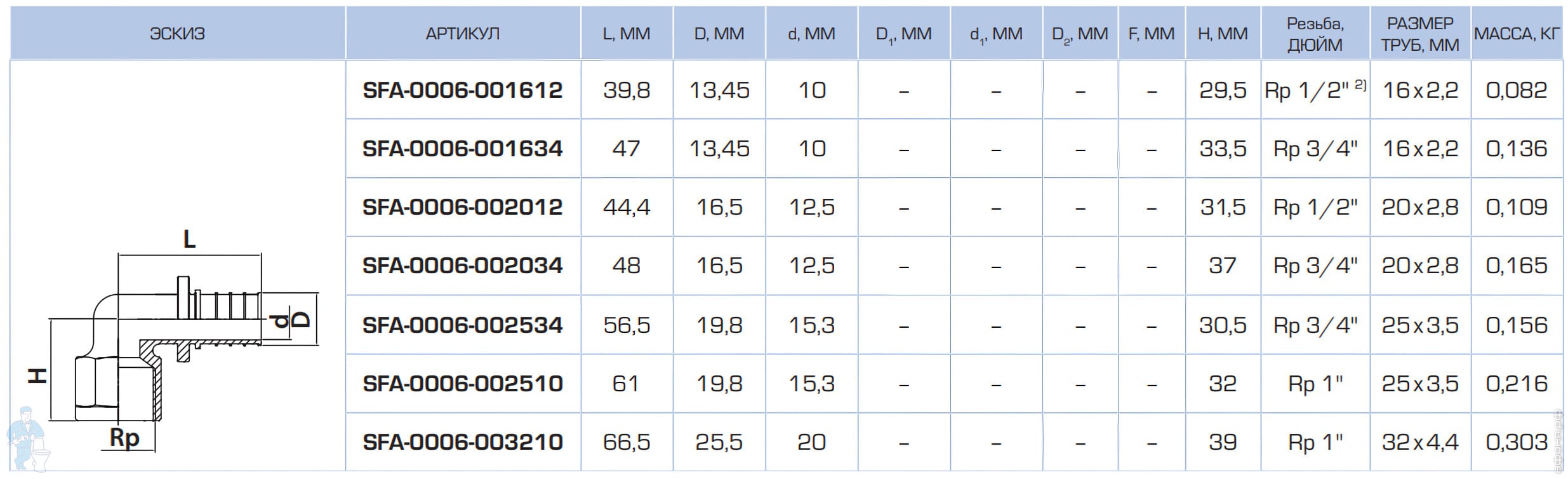Screen dimensions: 1568x479
Task: Click the 0,303 mass value cell
Action: (1516, 442)
